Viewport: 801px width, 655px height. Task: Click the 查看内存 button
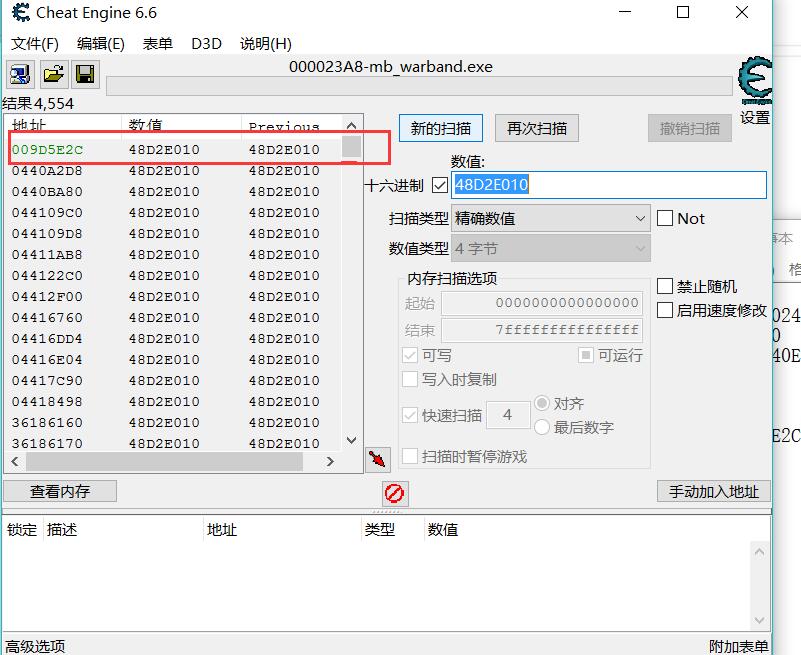point(60,492)
